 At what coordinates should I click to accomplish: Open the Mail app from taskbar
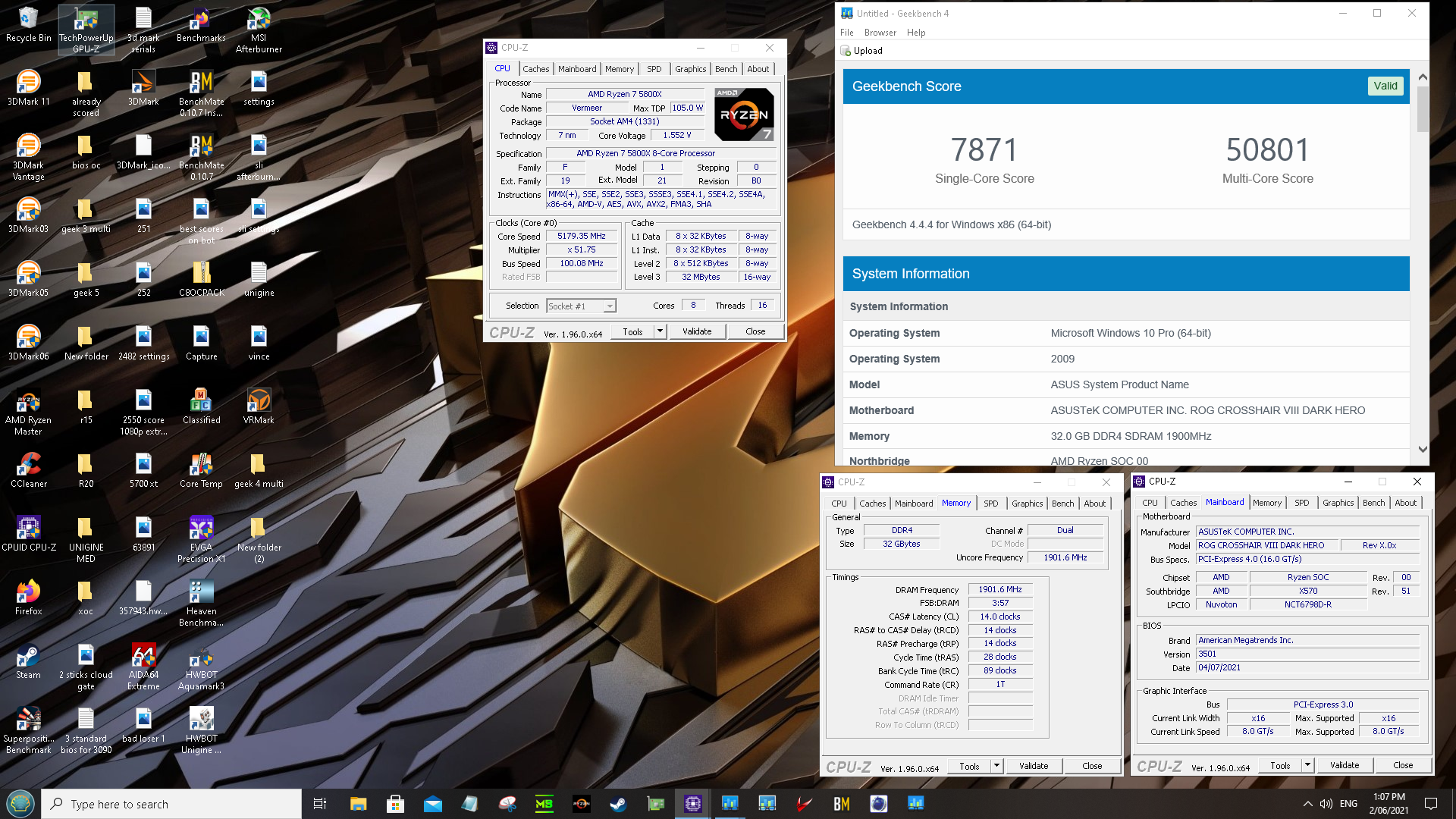point(432,804)
